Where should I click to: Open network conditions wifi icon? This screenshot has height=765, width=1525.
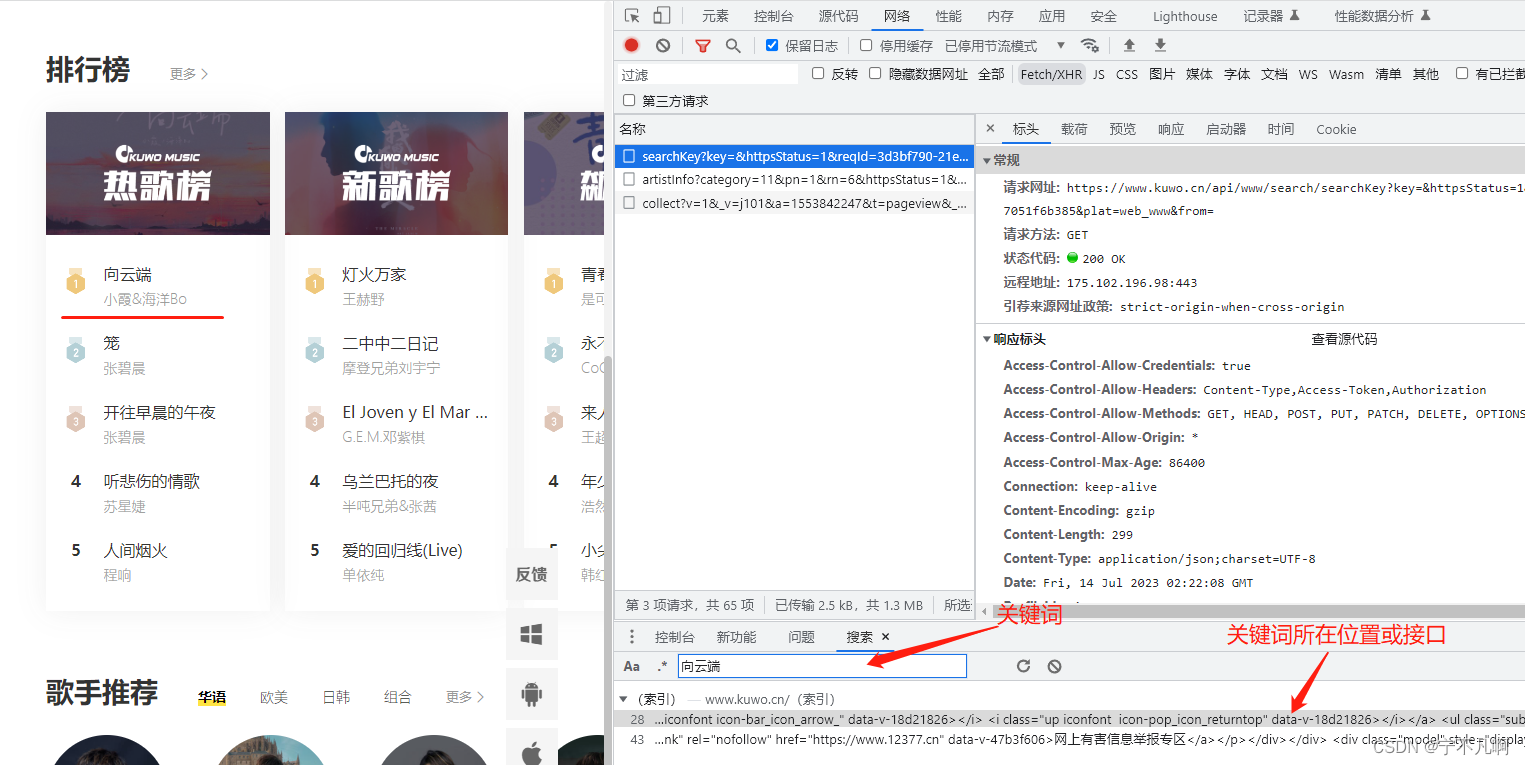tap(1090, 45)
